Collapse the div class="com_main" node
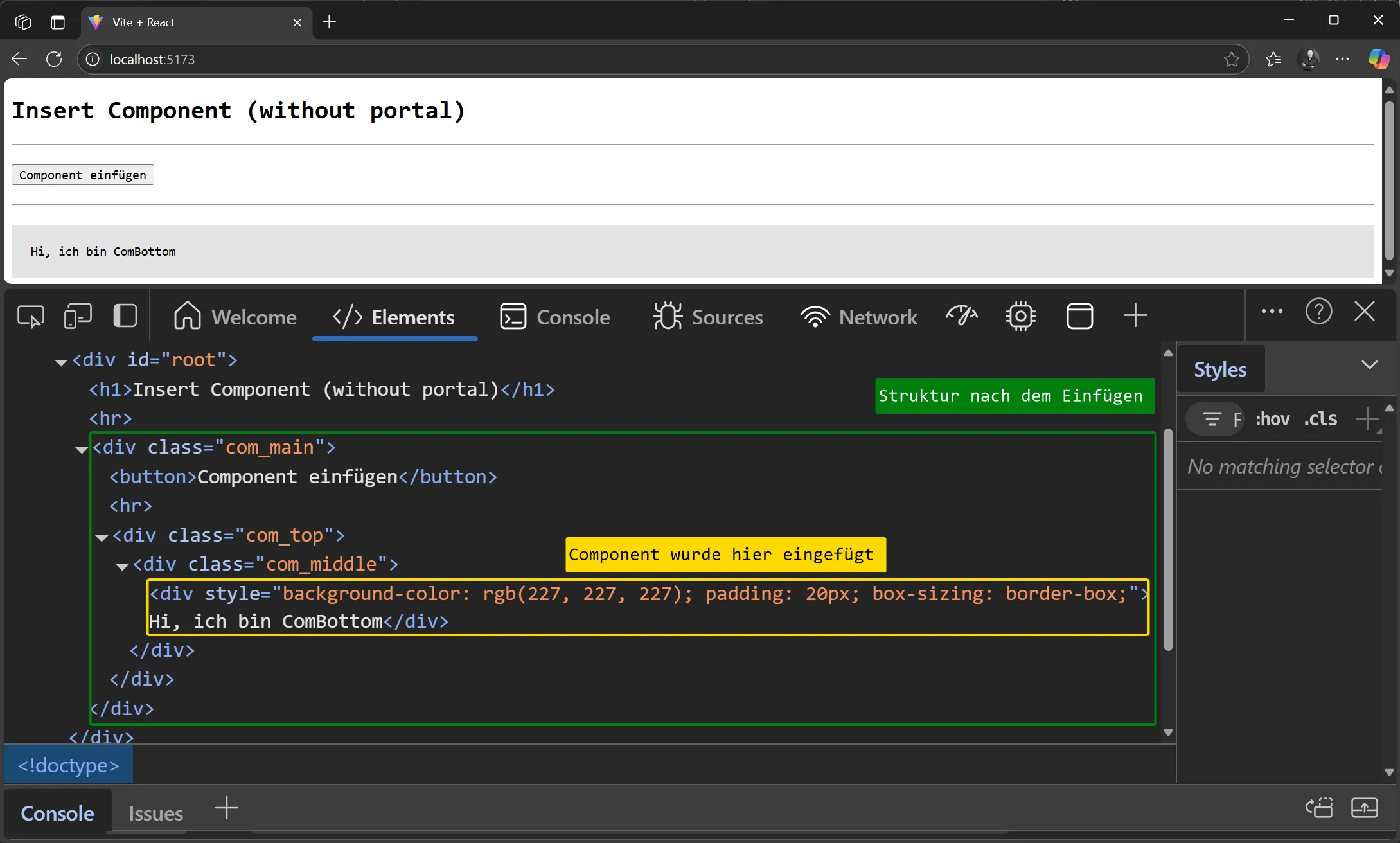Viewport: 1400px width, 843px height. [x=82, y=450]
